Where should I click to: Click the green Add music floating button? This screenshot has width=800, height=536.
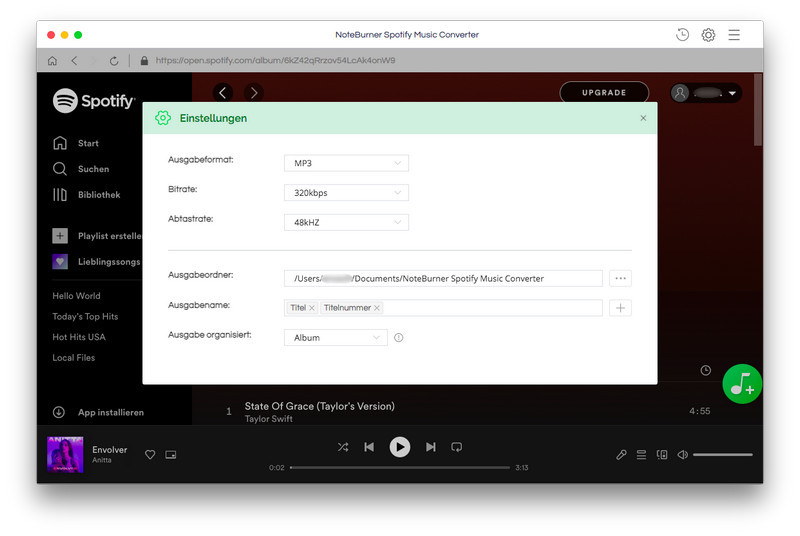[x=742, y=384]
